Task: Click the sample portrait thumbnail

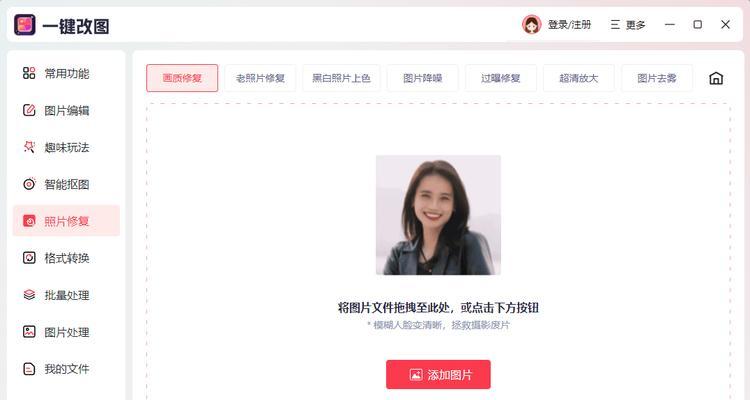Action: pos(438,215)
